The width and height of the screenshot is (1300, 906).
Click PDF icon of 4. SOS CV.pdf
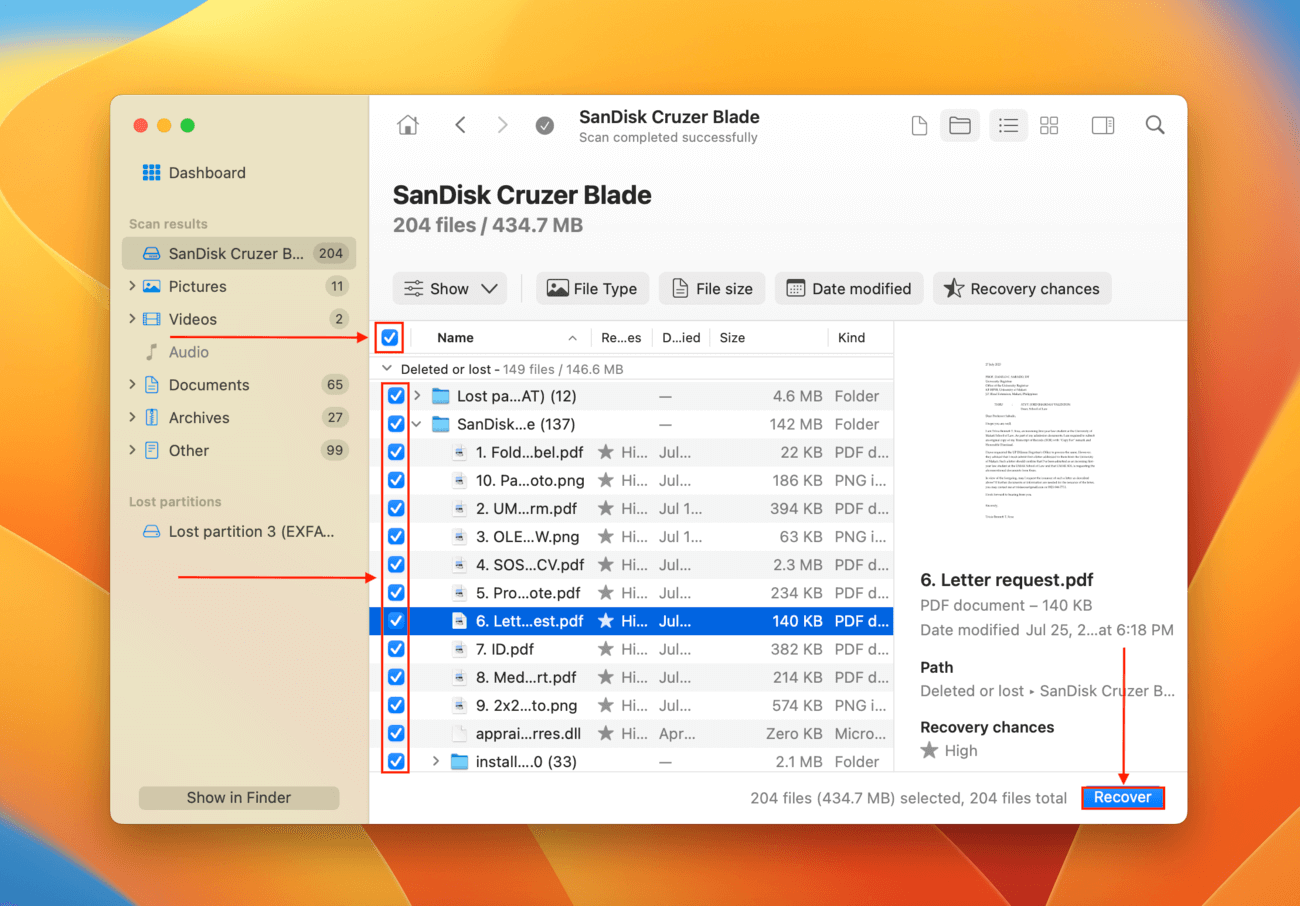(460, 565)
